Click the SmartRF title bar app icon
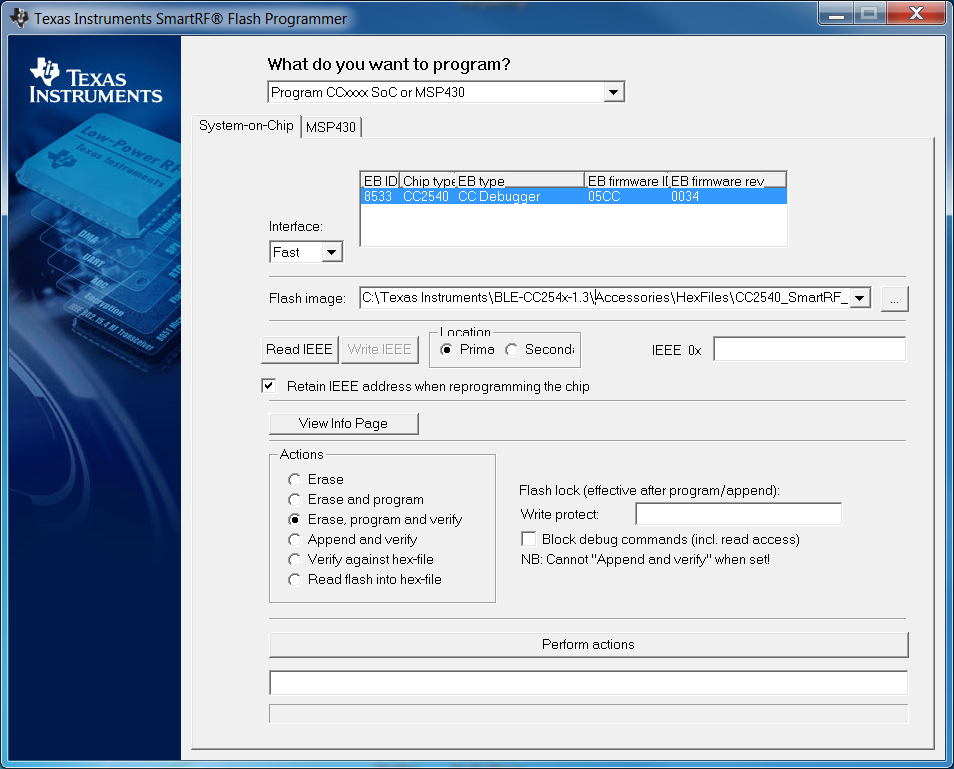Screen dimensions: 954x769 coord(19,18)
